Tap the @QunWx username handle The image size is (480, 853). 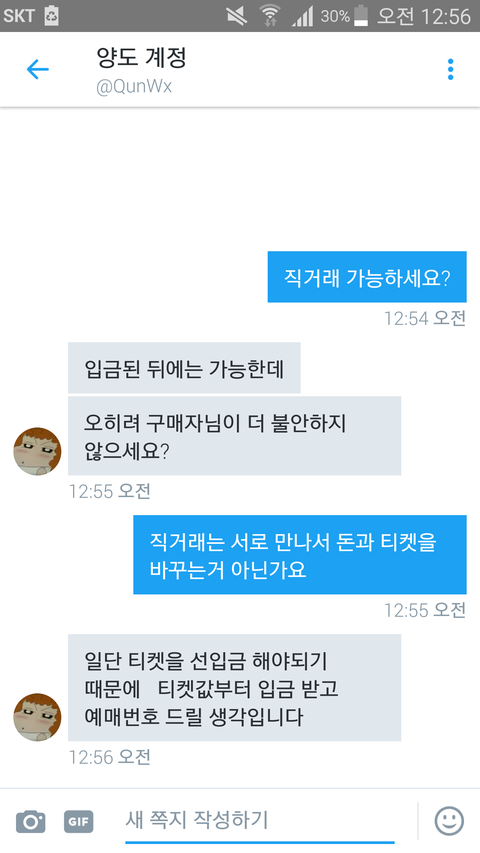pyautogui.click(x=134, y=86)
